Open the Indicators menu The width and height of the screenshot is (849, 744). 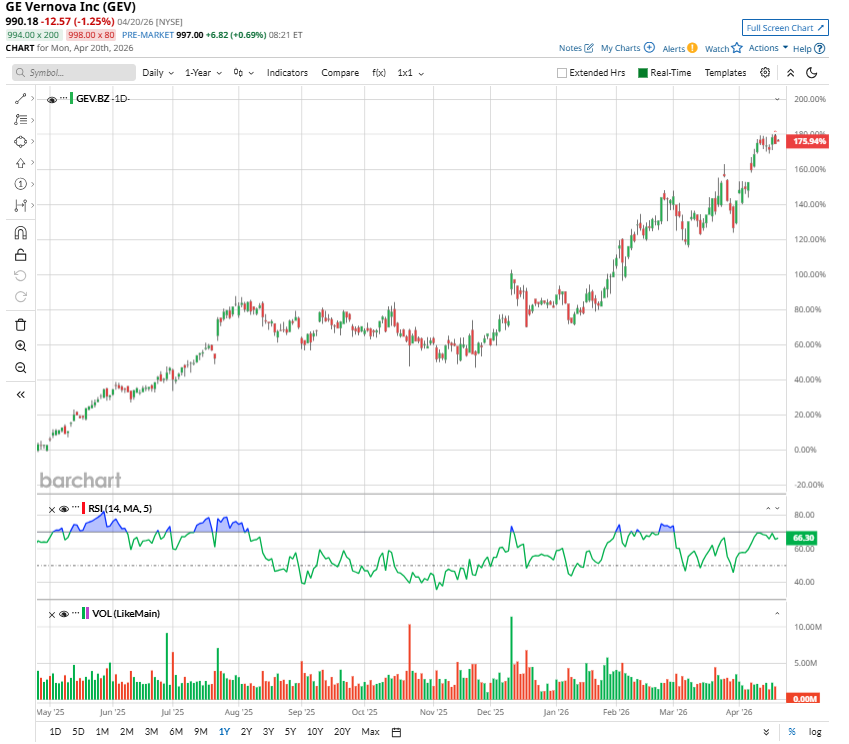(287, 73)
